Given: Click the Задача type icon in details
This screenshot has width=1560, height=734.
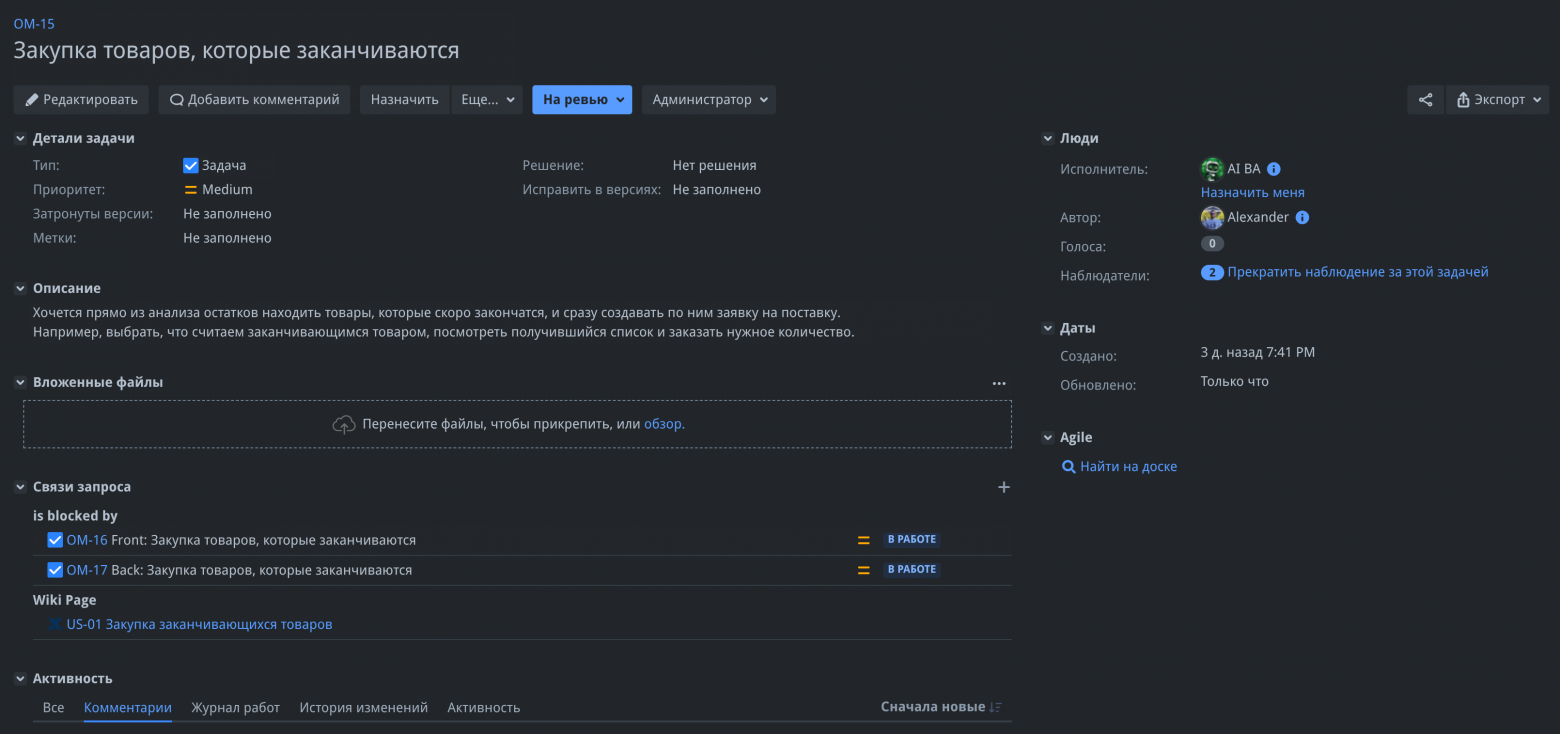Looking at the screenshot, I should (x=191, y=166).
